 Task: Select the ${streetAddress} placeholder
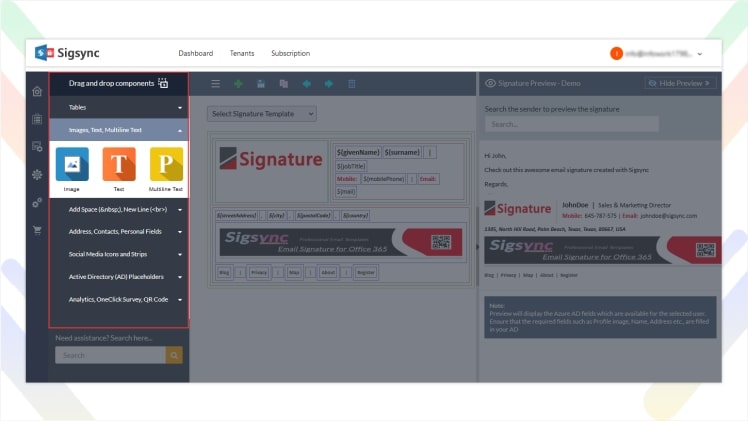(237, 216)
